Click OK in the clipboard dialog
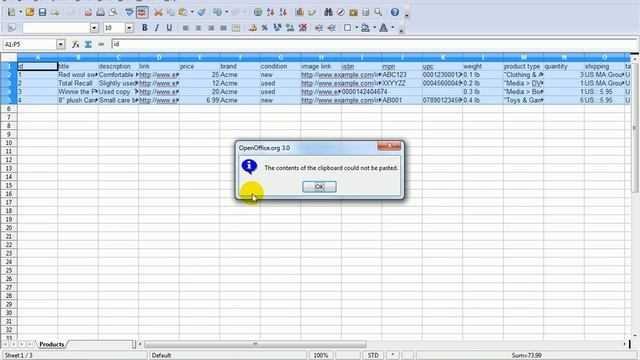640x360 pixels. coord(319,187)
